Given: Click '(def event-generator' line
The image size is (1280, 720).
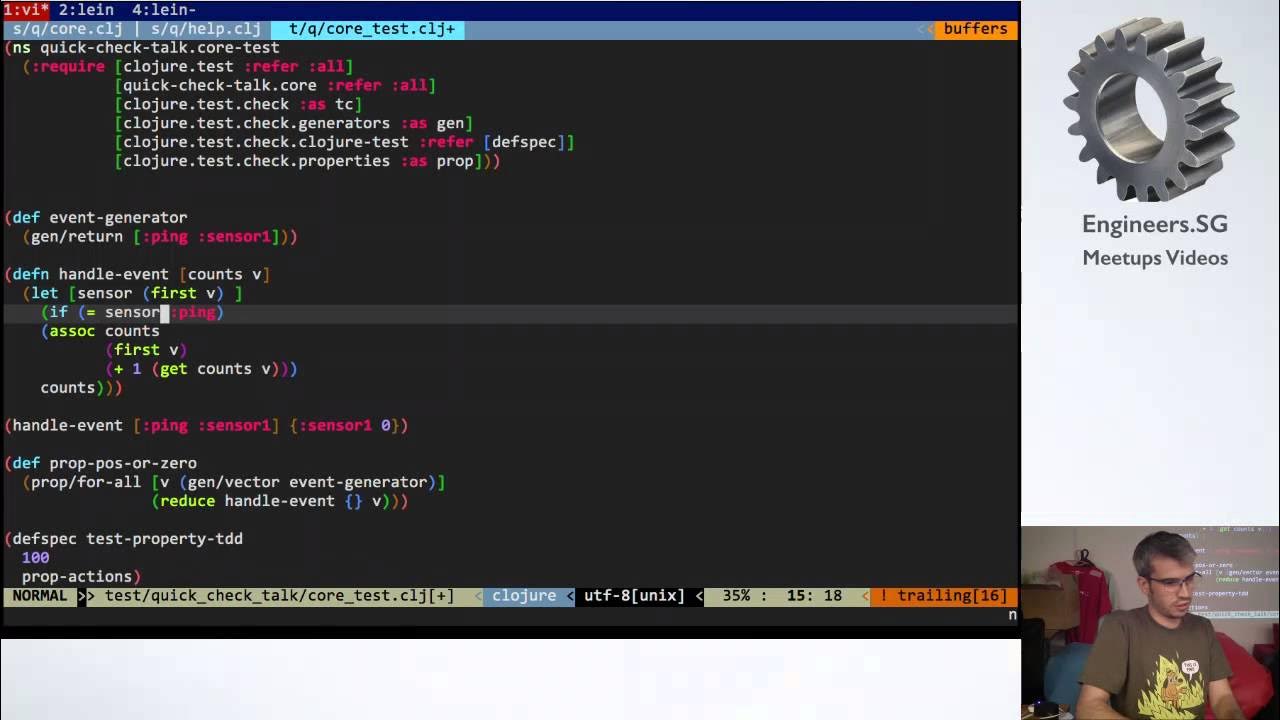Looking at the screenshot, I should point(96,218).
